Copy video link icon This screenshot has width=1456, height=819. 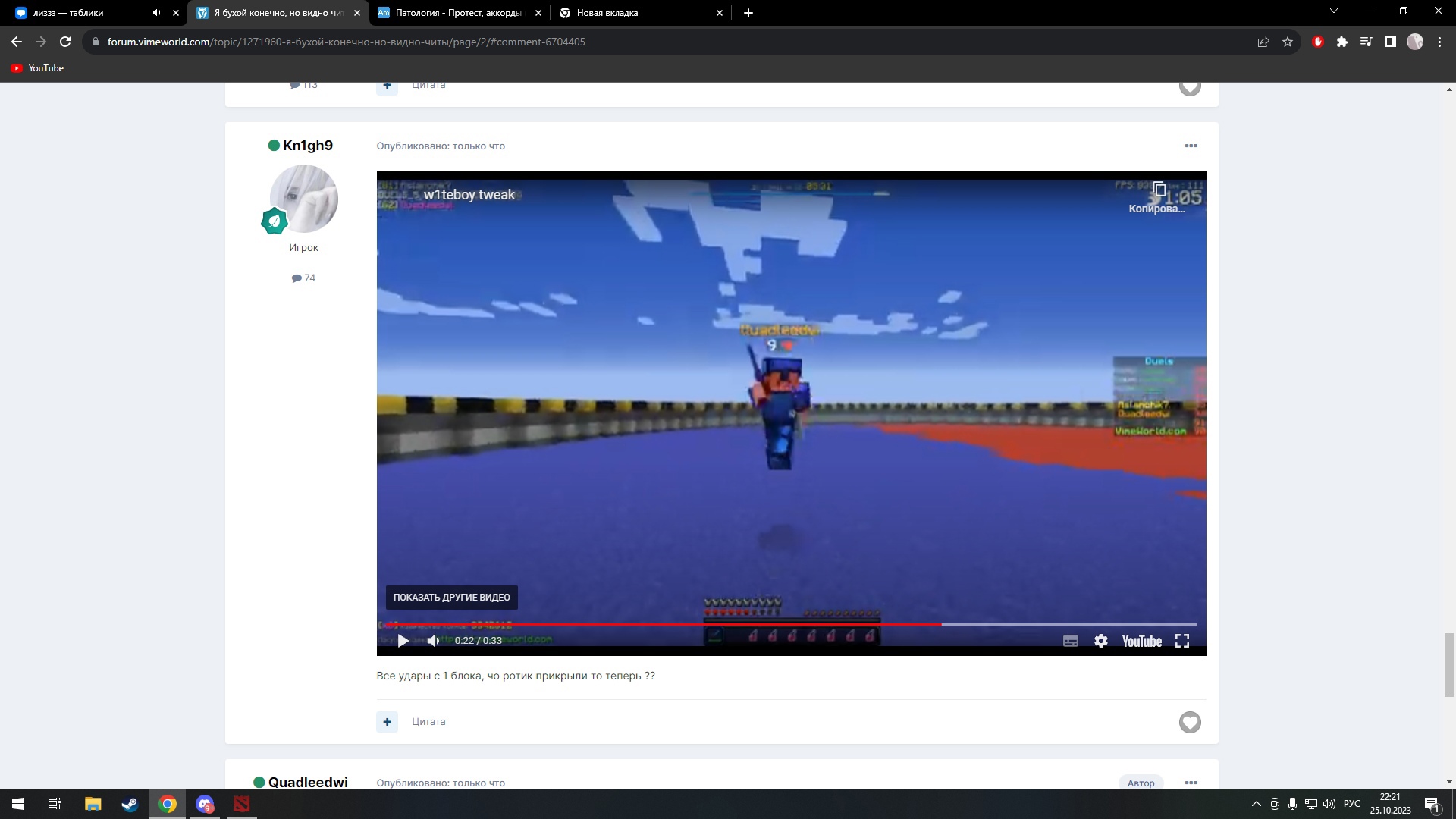(x=1159, y=190)
